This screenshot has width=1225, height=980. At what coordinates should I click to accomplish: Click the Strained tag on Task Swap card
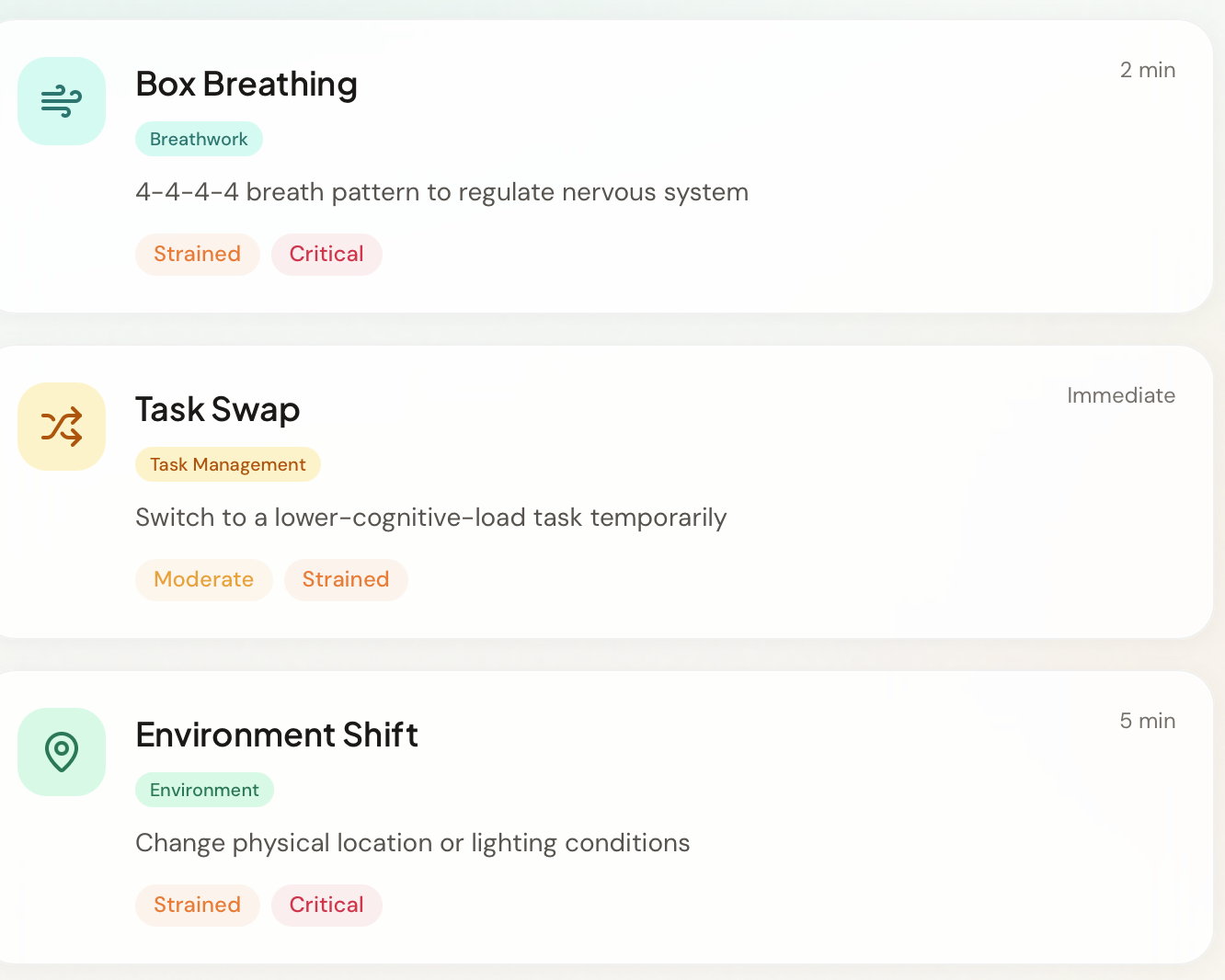click(x=346, y=580)
